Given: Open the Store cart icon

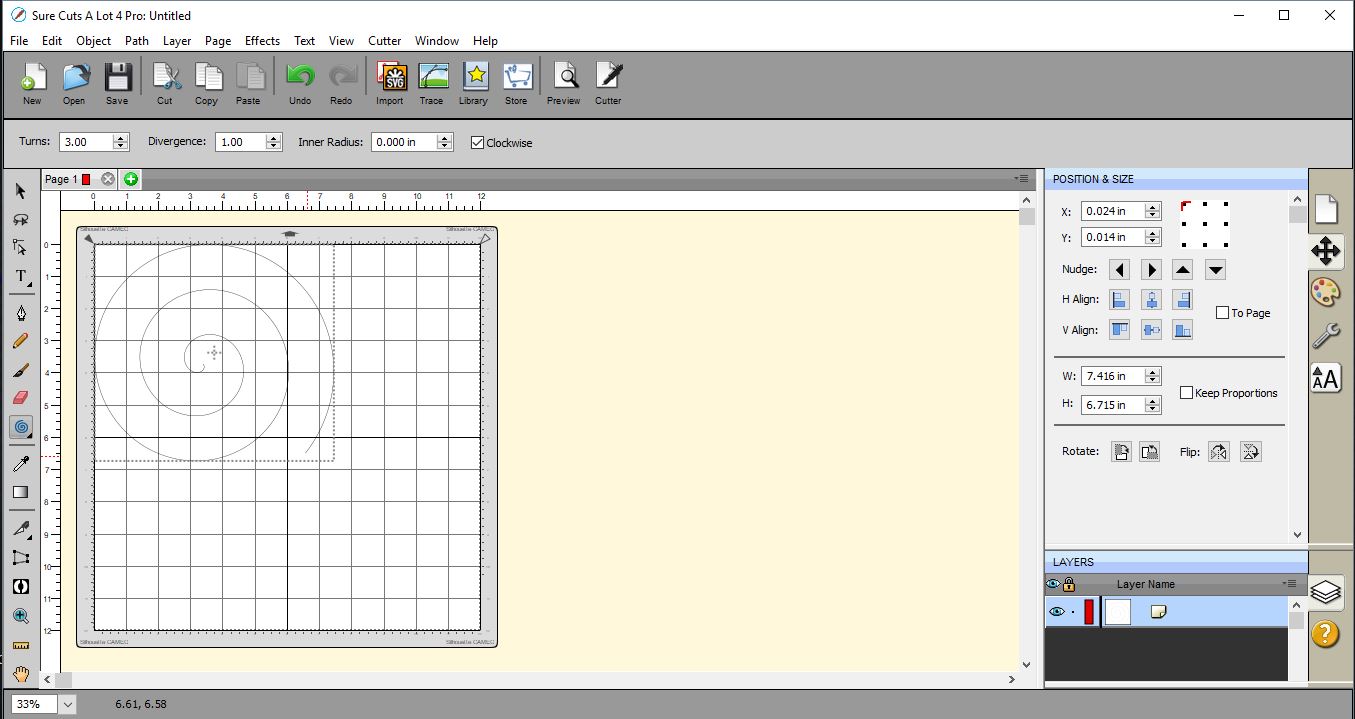Looking at the screenshot, I should (517, 77).
